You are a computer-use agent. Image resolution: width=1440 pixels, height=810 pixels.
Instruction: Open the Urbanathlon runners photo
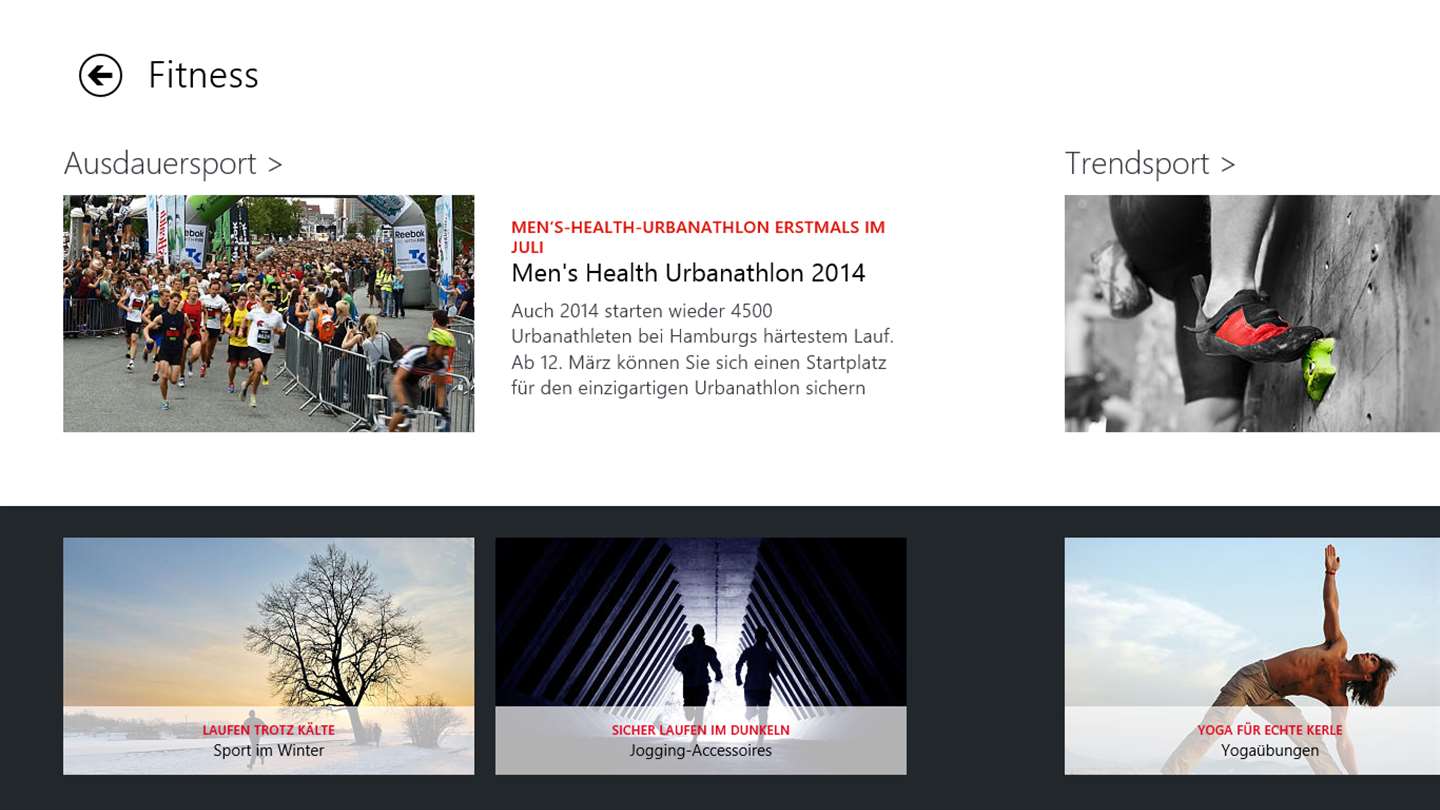268,313
